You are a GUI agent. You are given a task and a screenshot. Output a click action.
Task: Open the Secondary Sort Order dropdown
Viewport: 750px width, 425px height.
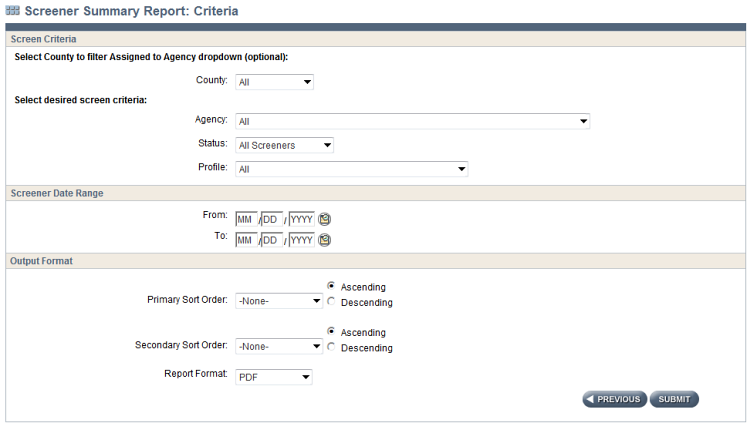point(279,346)
